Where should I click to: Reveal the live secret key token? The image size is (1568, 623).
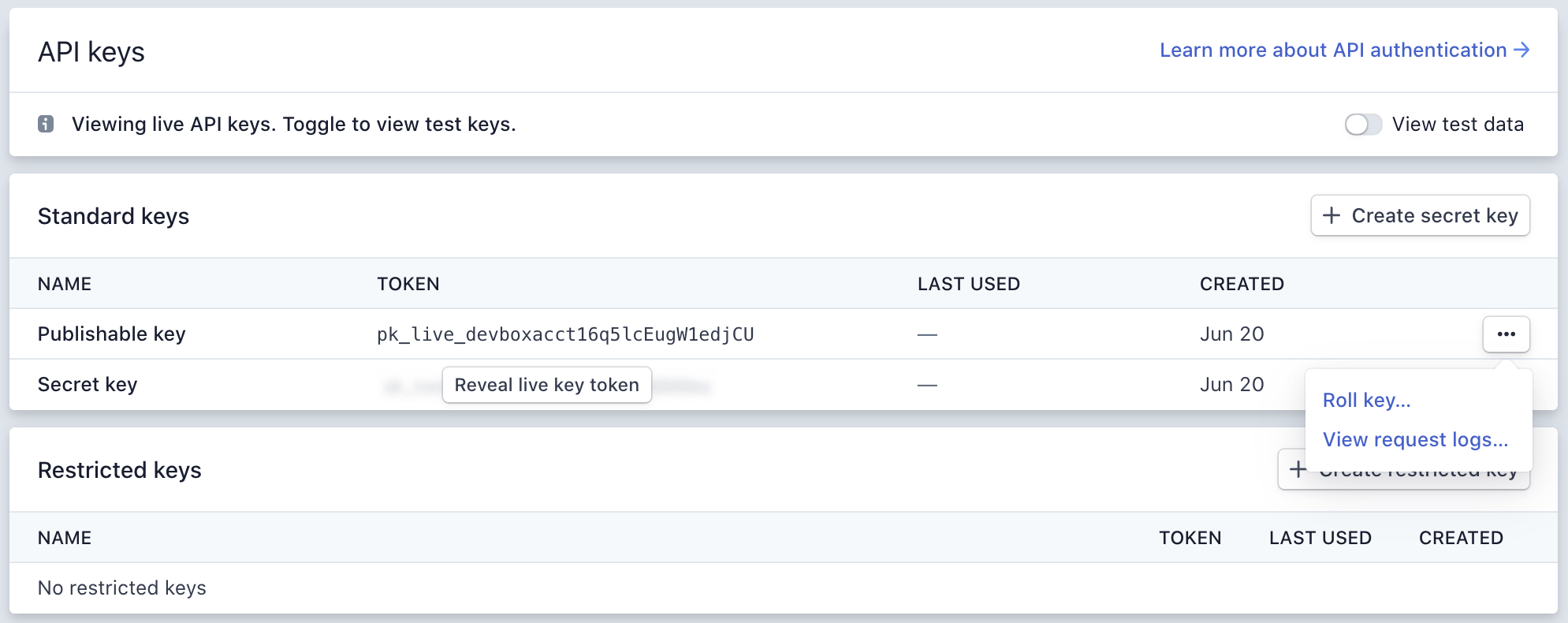[x=546, y=385]
